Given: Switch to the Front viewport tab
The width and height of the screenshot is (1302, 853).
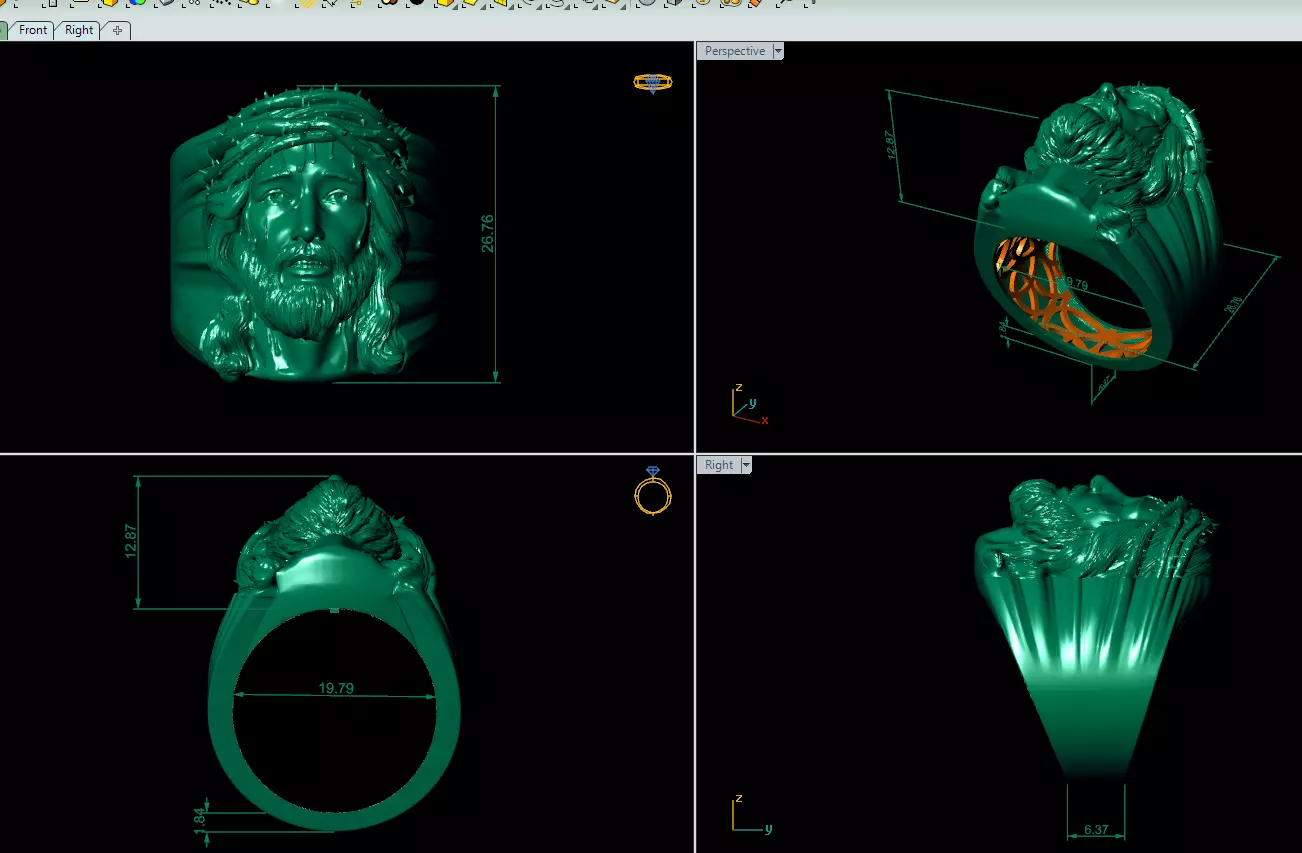Looking at the screenshot, I should tap(33, 30).
